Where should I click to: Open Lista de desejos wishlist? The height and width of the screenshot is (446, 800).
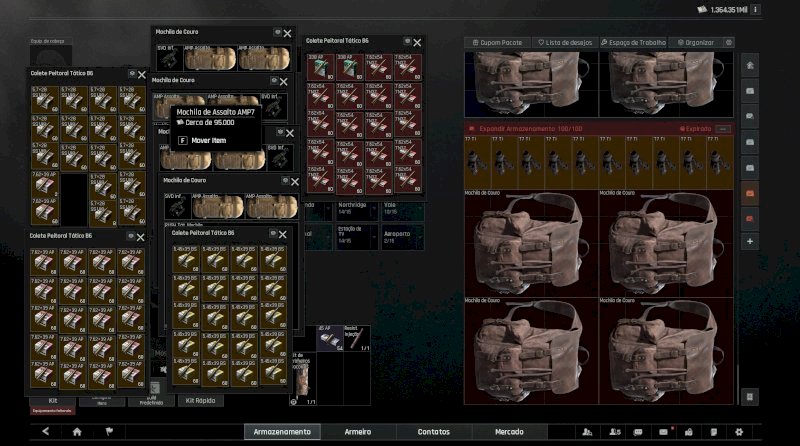pos(566,43)
